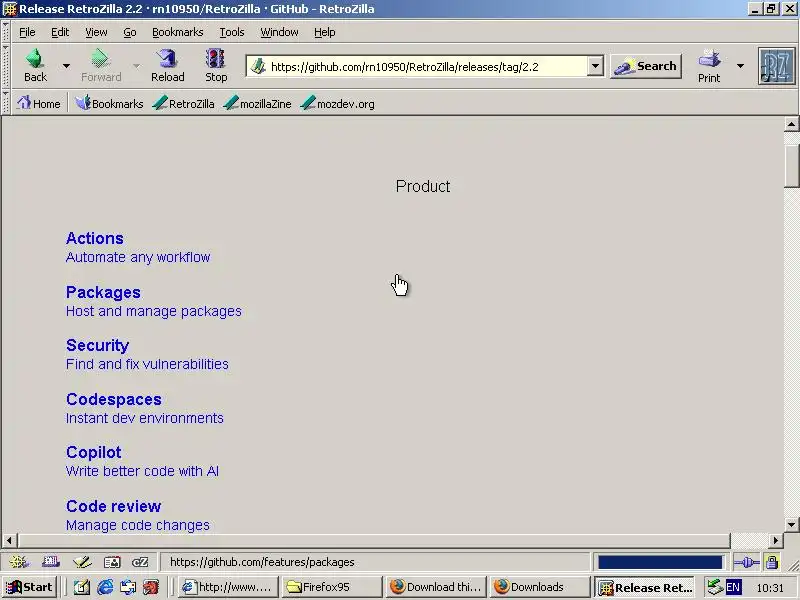Open ChatZilla icon in status bar
This screenshot has width=800, height=600.
coord(140,562)
